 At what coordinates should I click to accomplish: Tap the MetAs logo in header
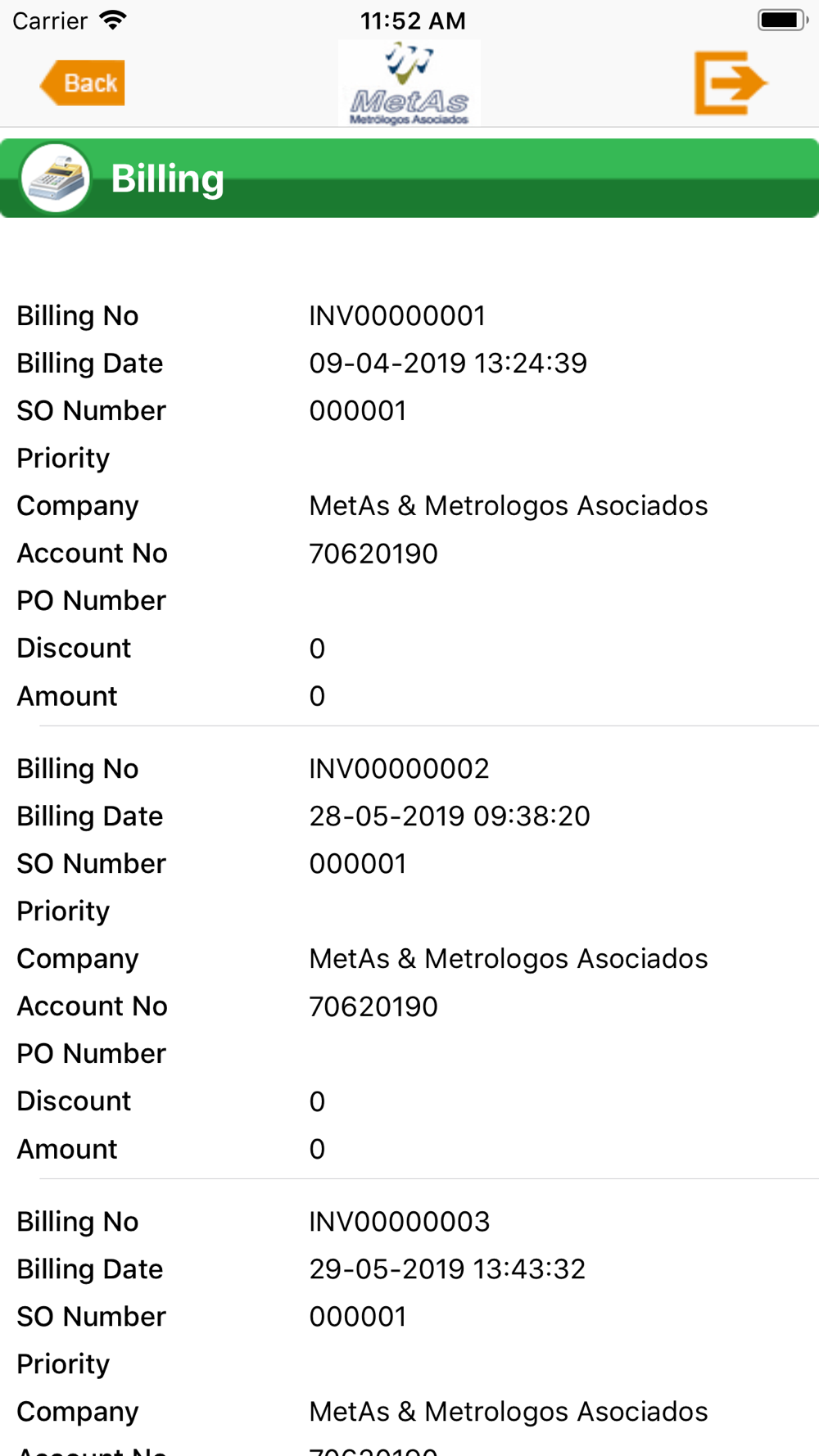[409, 83]
